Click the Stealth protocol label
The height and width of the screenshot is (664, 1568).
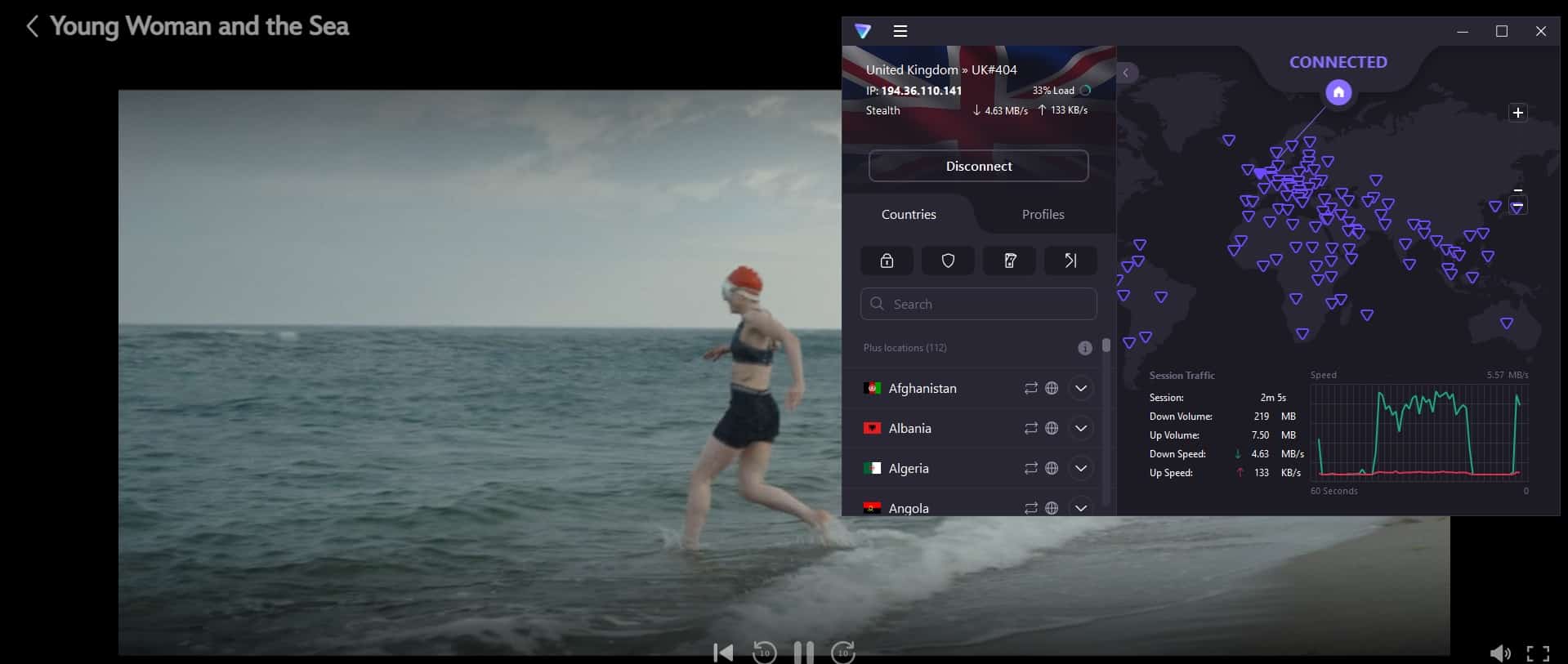882,110
